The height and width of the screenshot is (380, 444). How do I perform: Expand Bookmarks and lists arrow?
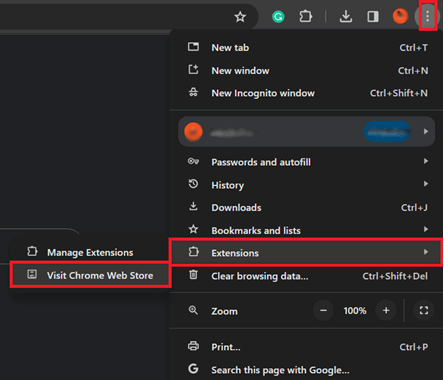pyautogui.click(x=426, y=229)
